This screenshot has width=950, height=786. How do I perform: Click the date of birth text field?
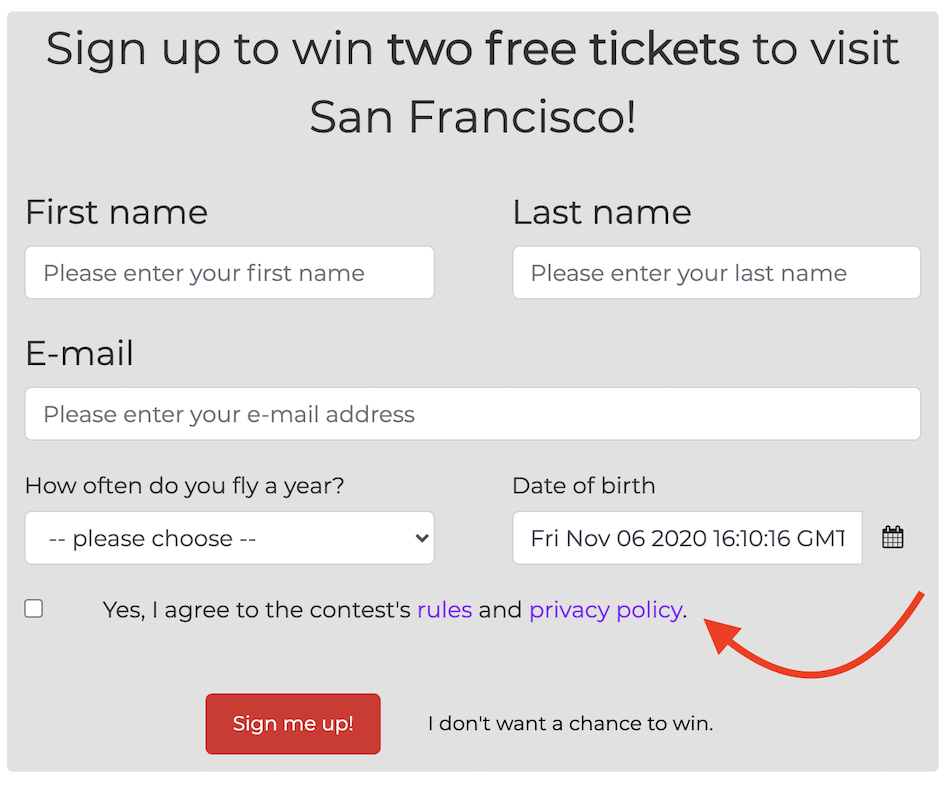tap(688, 538)
